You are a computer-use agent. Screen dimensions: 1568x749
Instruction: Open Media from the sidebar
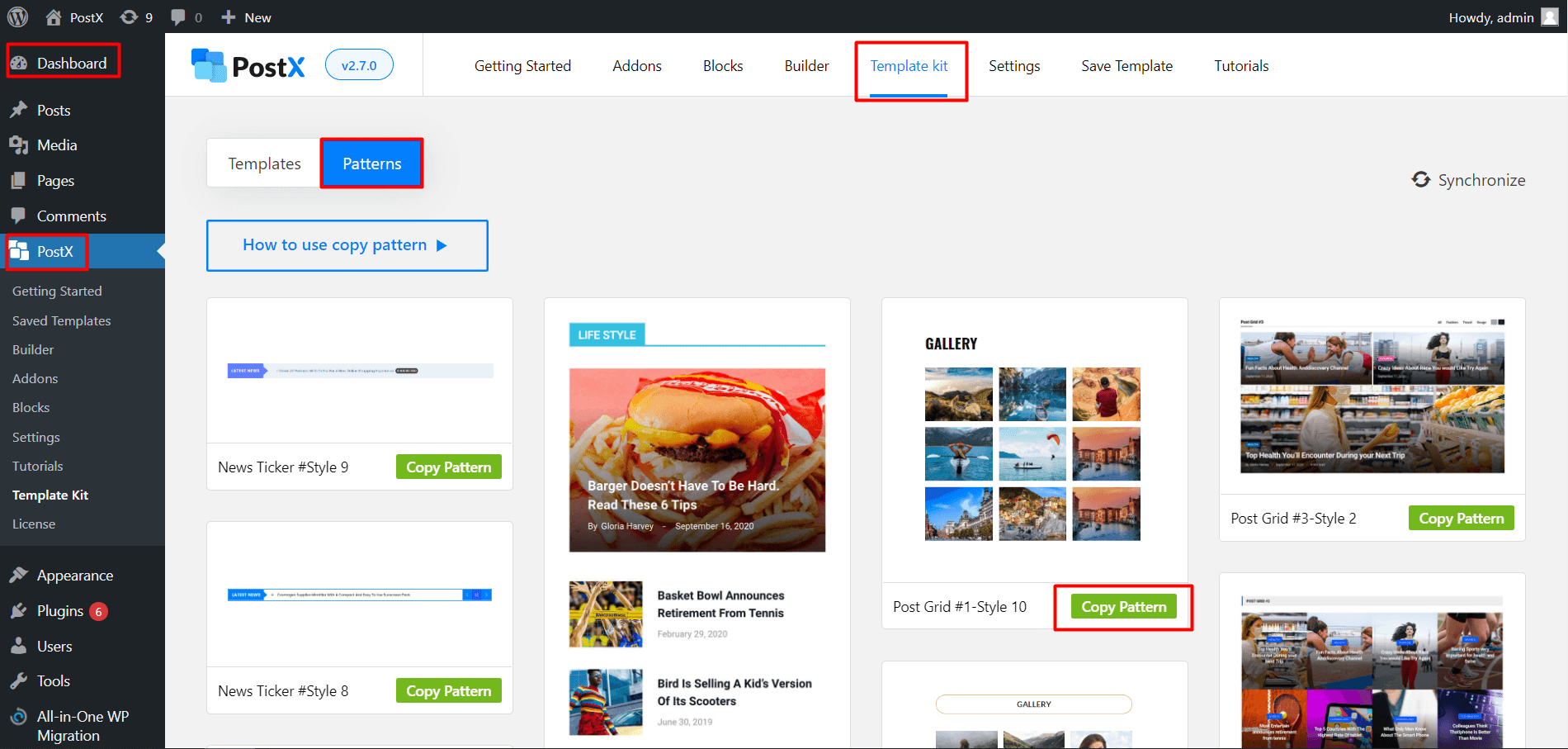pyautogui.click(x=56, y=145)
